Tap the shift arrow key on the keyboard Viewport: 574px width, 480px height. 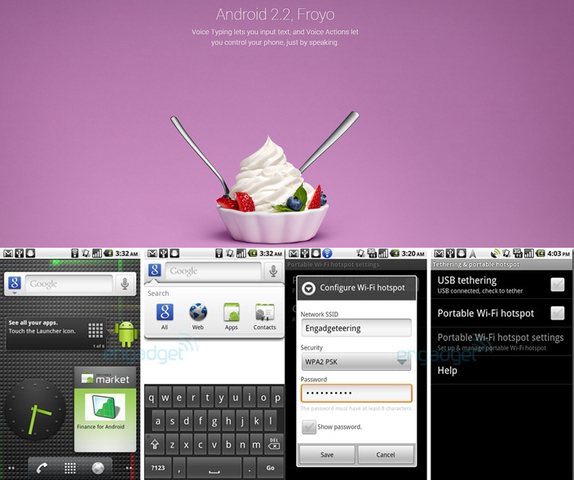coord(154,444)
